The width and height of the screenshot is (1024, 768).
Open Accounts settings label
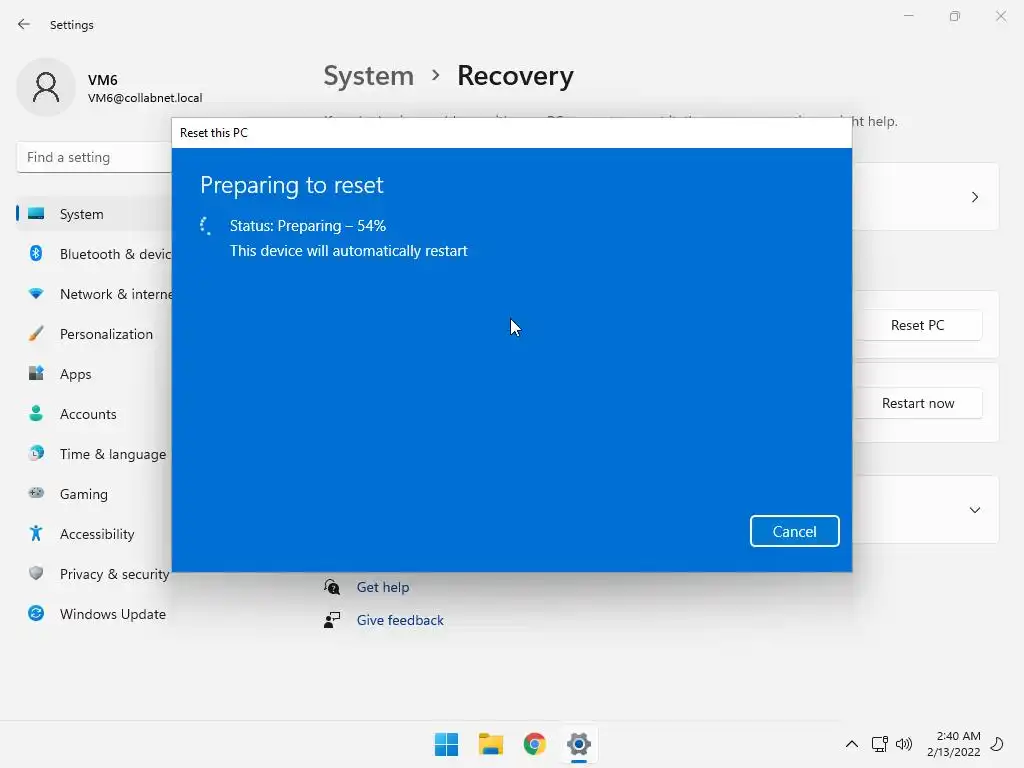pyautogui.click(x=88, y=414)
